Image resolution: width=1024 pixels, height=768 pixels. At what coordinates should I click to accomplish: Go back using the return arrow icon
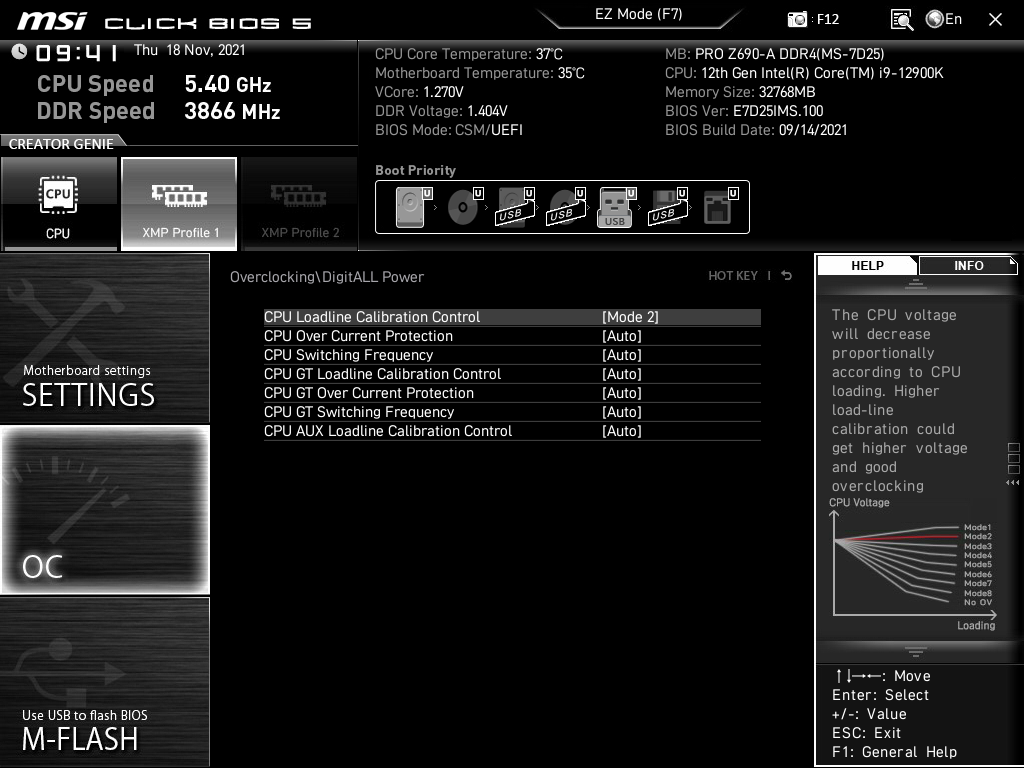tap(787, 276)
